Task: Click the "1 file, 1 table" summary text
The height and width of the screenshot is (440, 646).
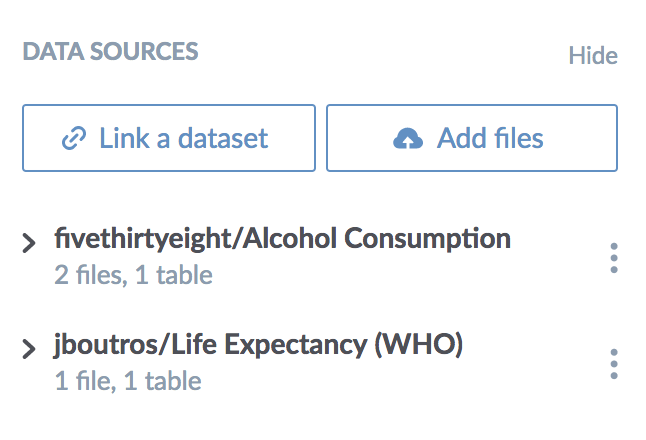Action: (127, 380)
